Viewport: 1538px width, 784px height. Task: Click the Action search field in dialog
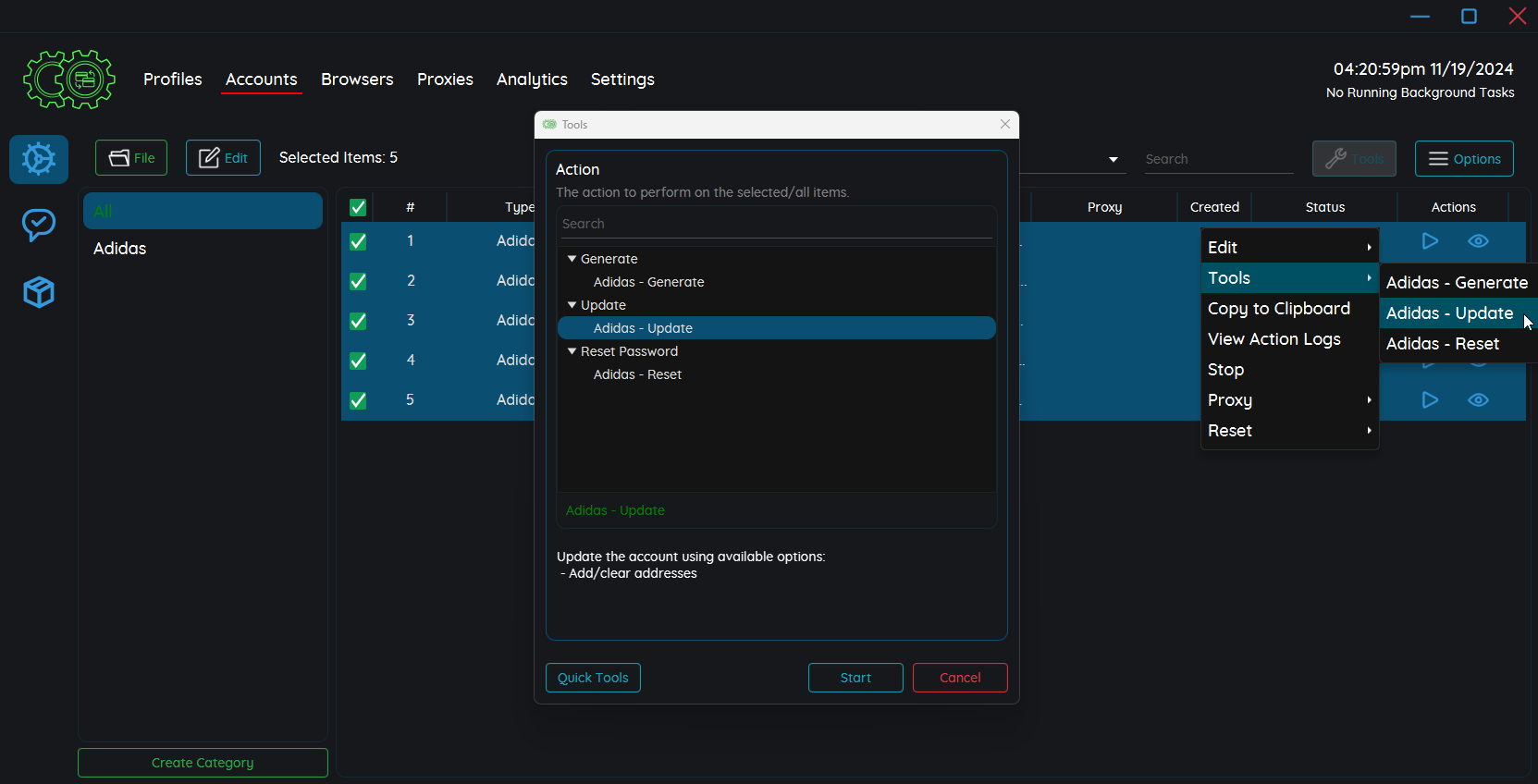[x=775, y=224]
